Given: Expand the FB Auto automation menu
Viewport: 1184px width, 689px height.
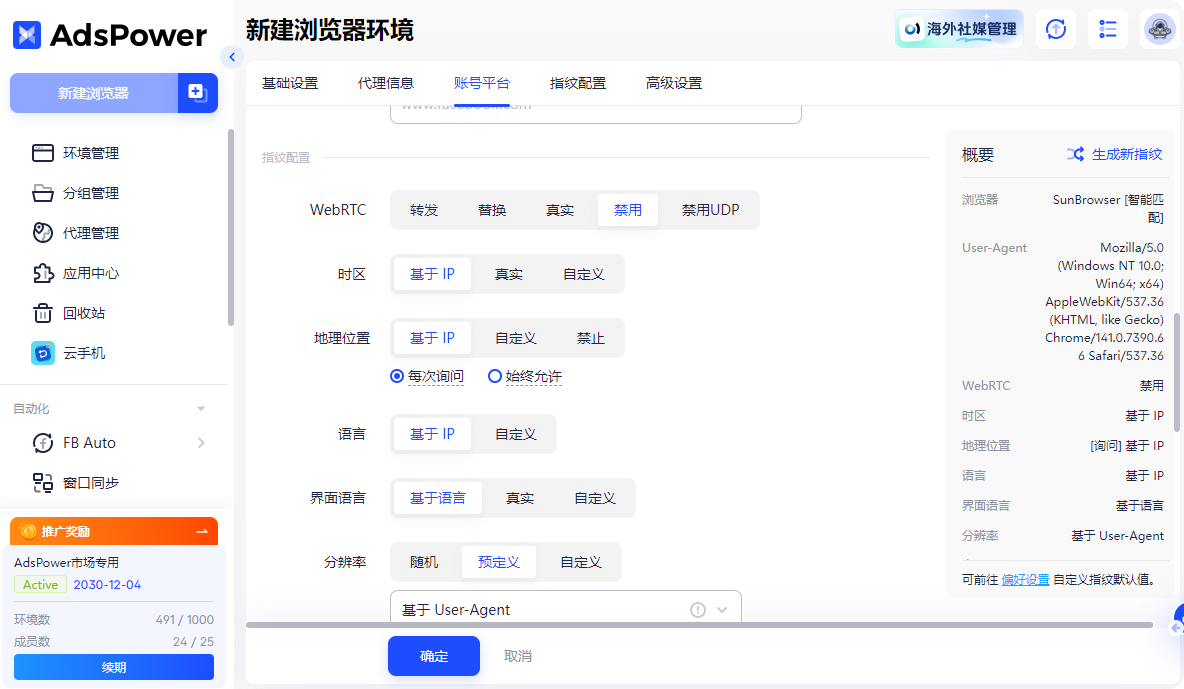Looking at the screenshot, I should (85, 442).
